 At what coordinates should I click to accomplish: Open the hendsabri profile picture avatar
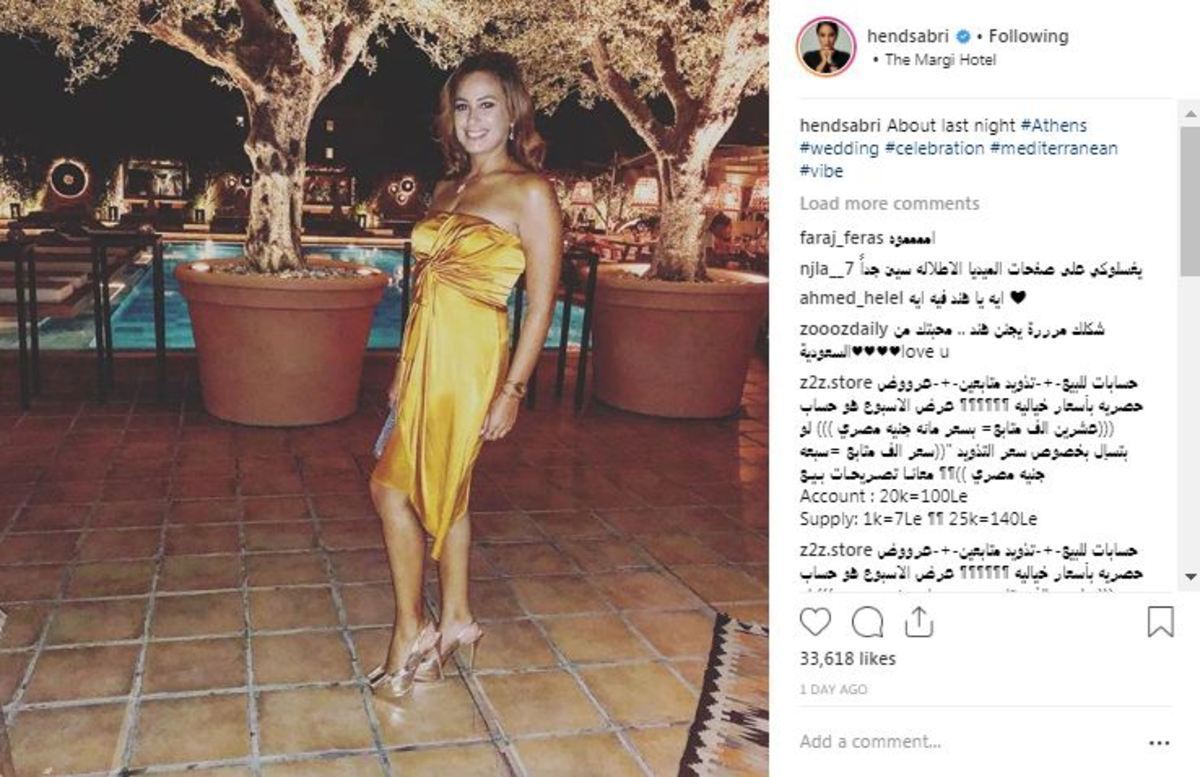pyautogui.click(x=826, y=47)
